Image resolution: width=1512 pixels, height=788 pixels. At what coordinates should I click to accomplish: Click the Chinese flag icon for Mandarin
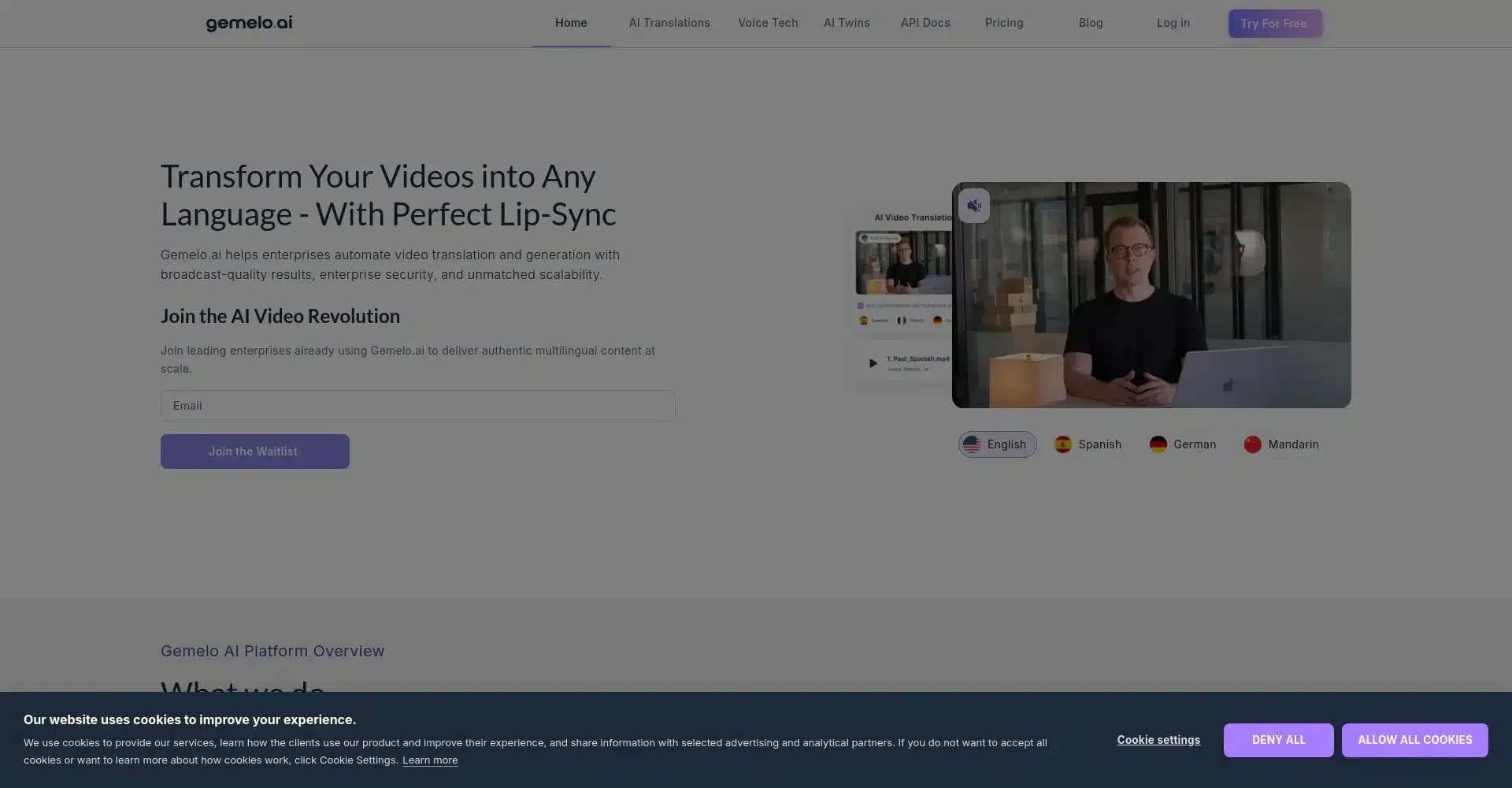pyautogui.click(x=1253, y=444)
